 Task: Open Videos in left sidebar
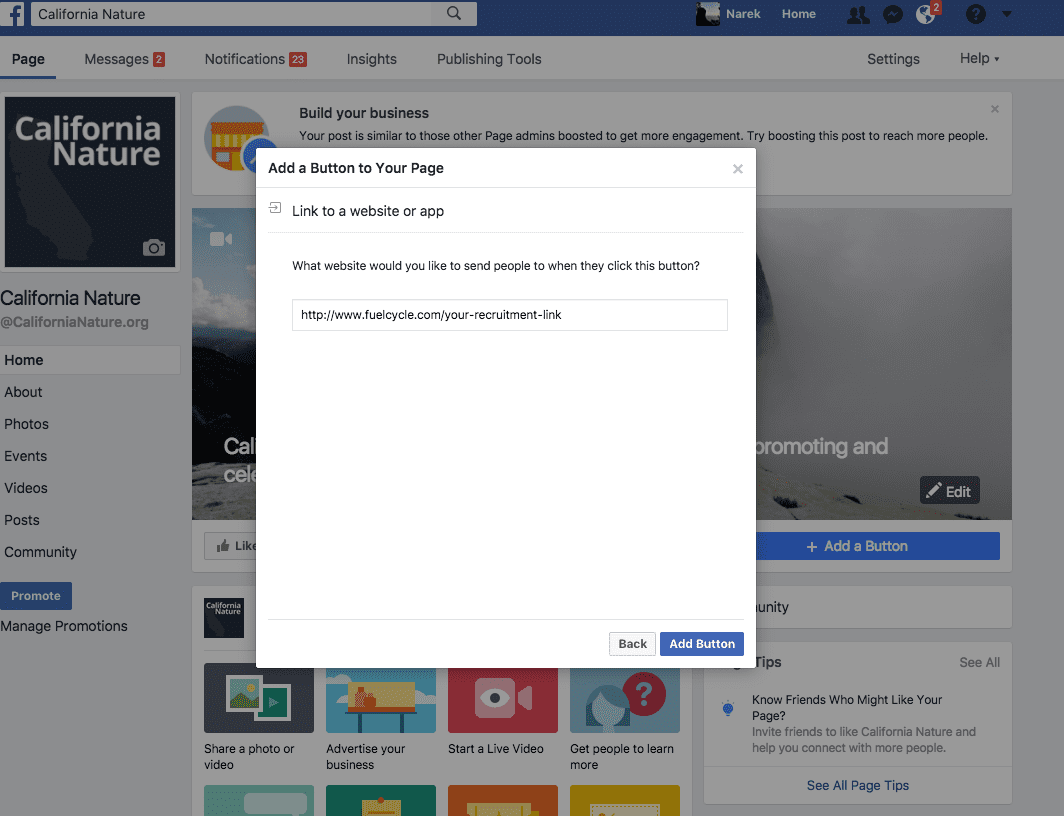[x=26, y=488]
